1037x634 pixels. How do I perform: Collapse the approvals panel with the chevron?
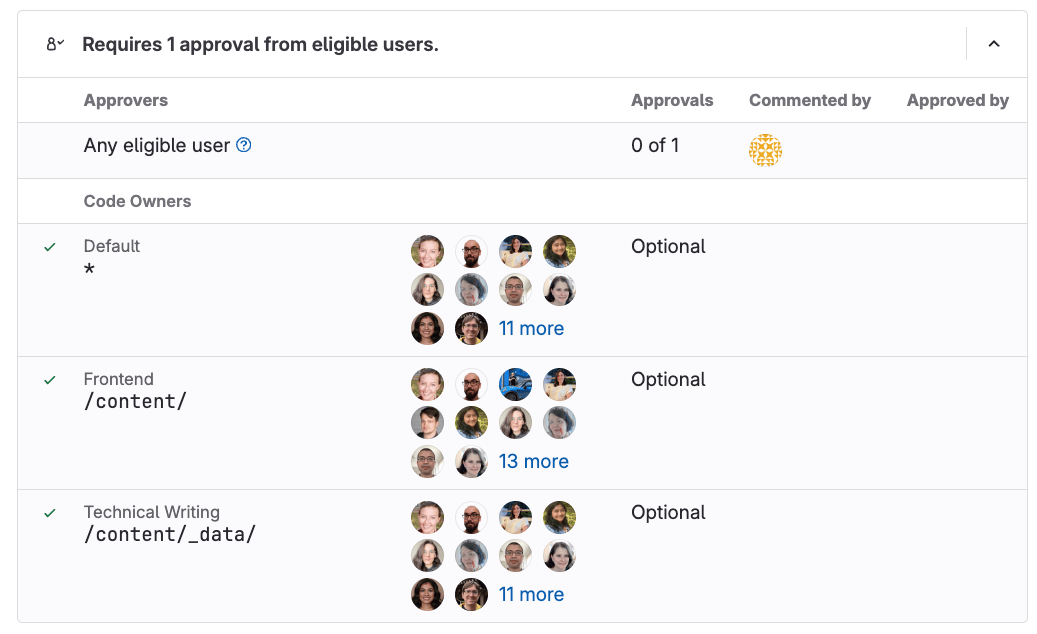pos(993,43)
